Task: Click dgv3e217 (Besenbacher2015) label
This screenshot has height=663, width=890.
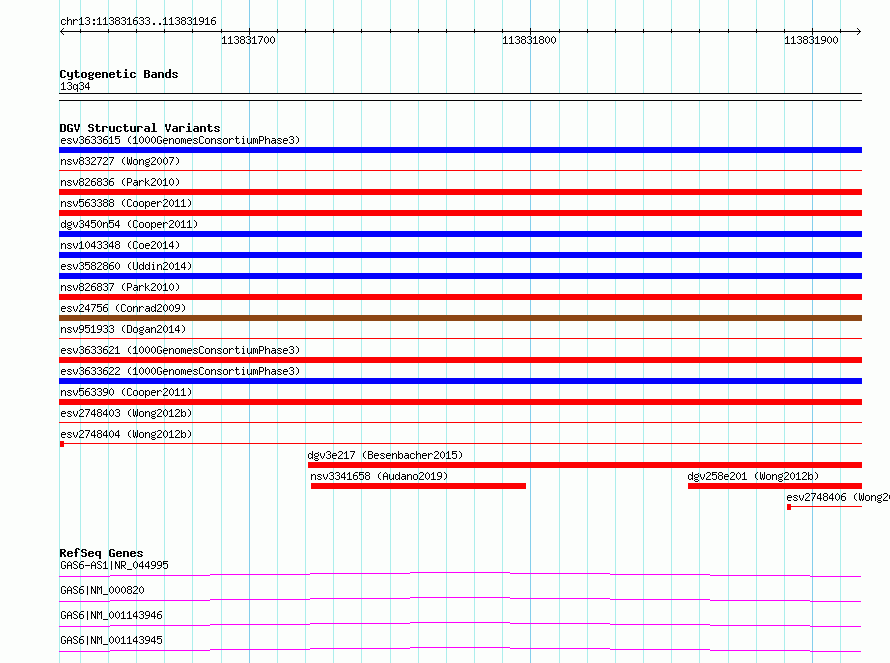Action: pos(385,455)
